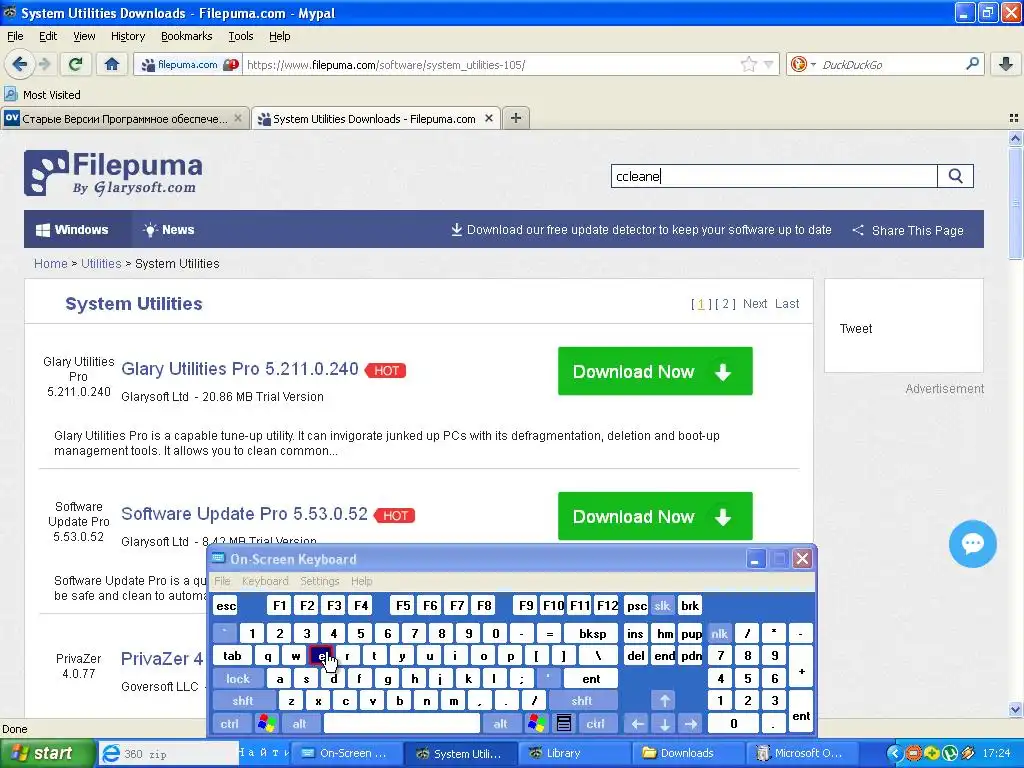Click the bksp key on On-Screen Keyboard
This screenshot has height=768, width=1024.
pyautogui.click(x=592, y=633)
